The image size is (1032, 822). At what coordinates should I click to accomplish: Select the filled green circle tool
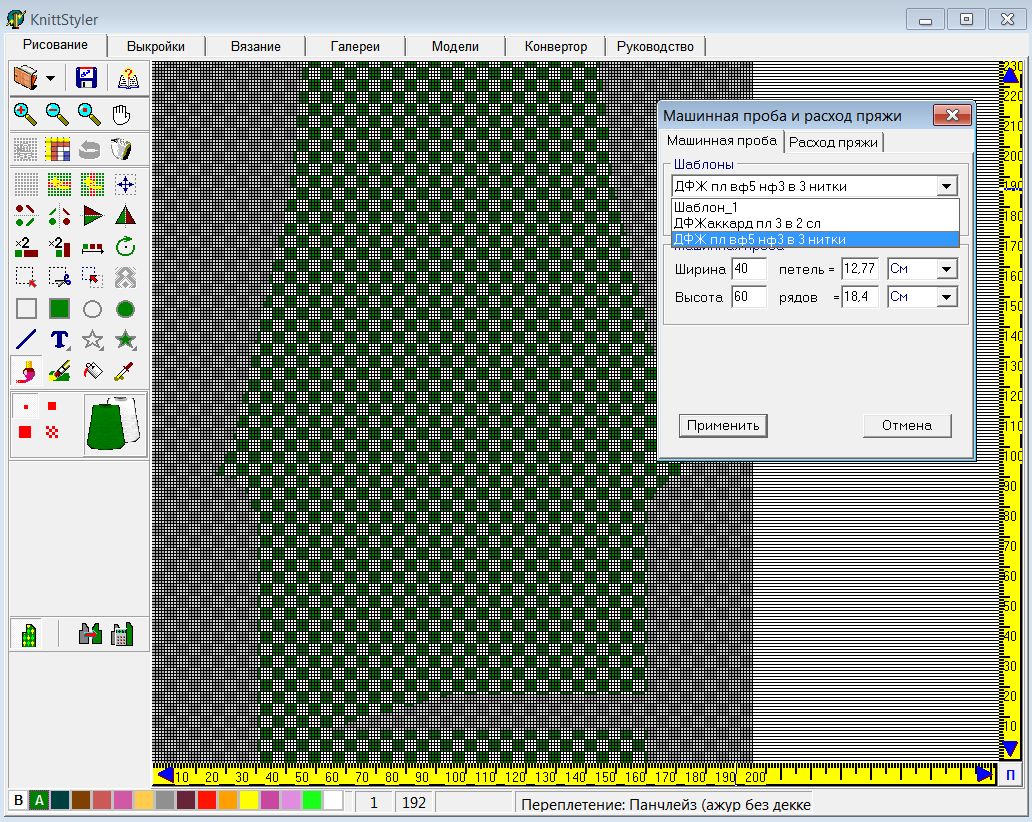125,309
